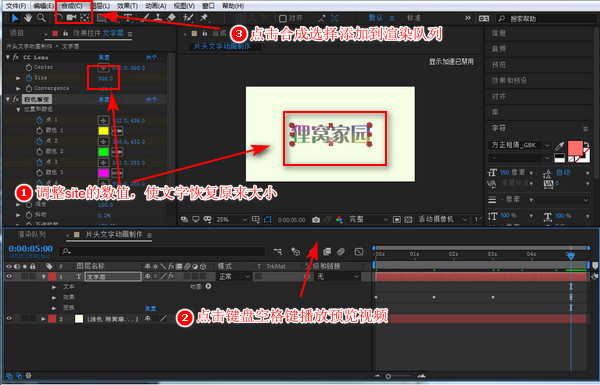
Task: Open the magenta 颜色 3 swatch
Action: point(103,173)
